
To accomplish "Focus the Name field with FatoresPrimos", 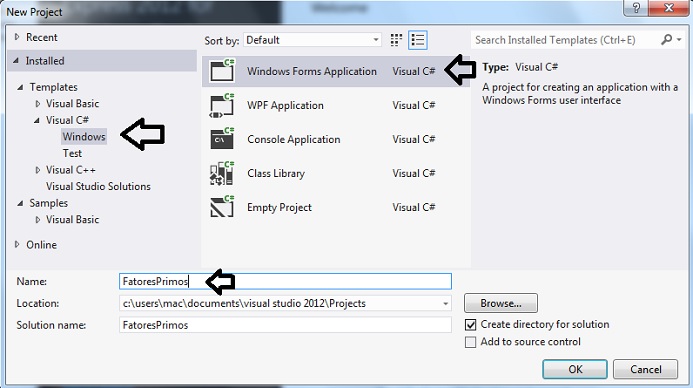I will (x=285, y=281).
